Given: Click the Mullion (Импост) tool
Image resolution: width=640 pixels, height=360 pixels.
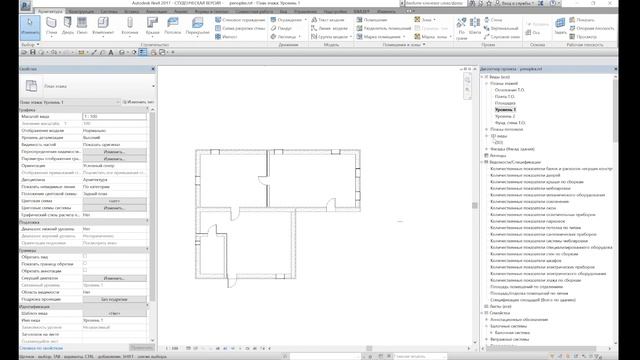Looking at the screenshot, I should (226, 37).
